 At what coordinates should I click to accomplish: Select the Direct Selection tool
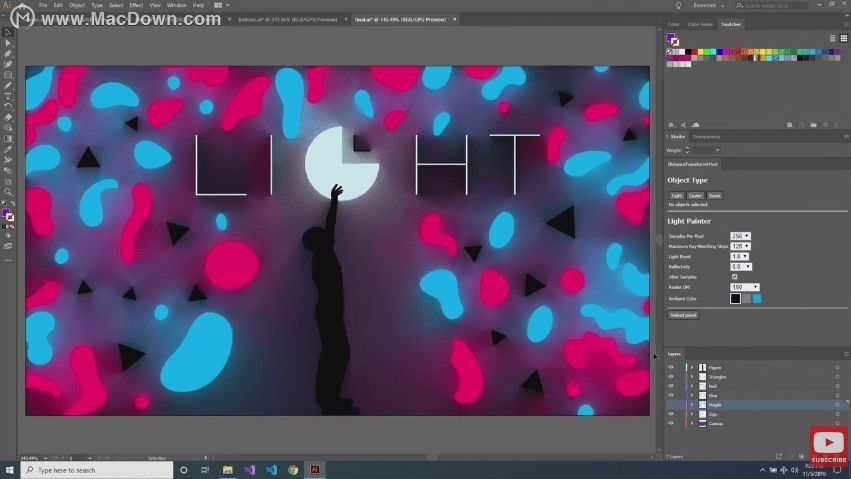pyautogui.click(x=8, y=43)
